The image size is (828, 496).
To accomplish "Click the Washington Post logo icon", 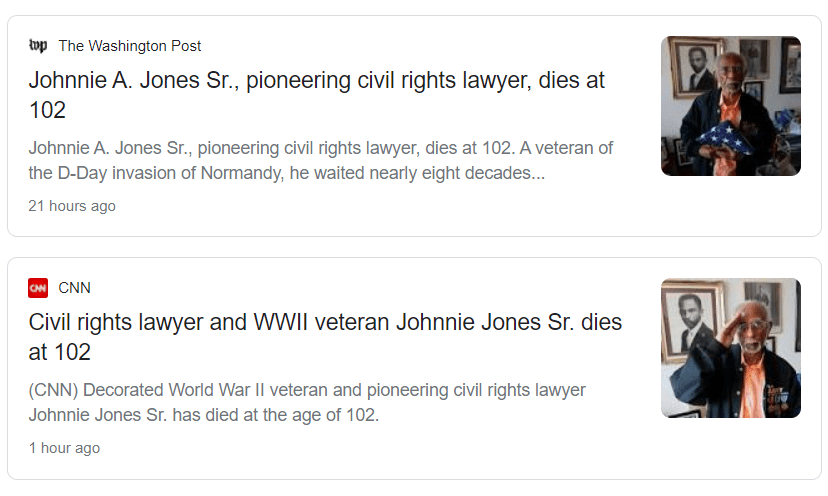I will coord(38,46).
